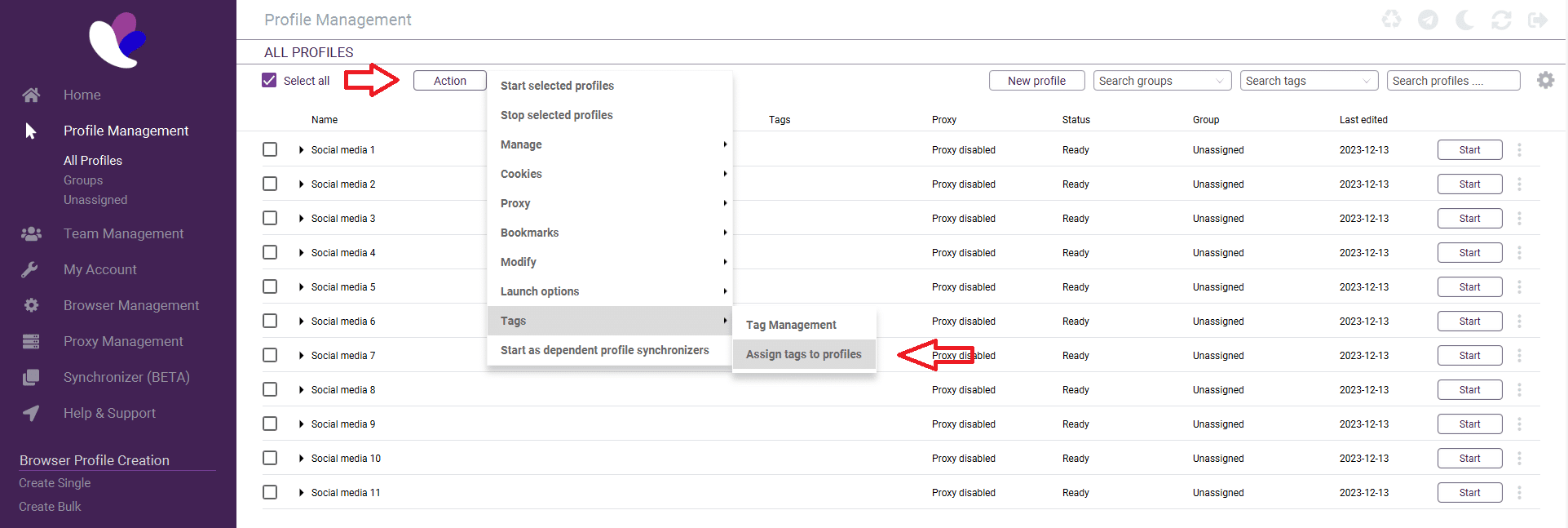This screenshot has height=528, width=1568.
Task: Expand the Social media 10 row
Action: [x=301, y=459]
